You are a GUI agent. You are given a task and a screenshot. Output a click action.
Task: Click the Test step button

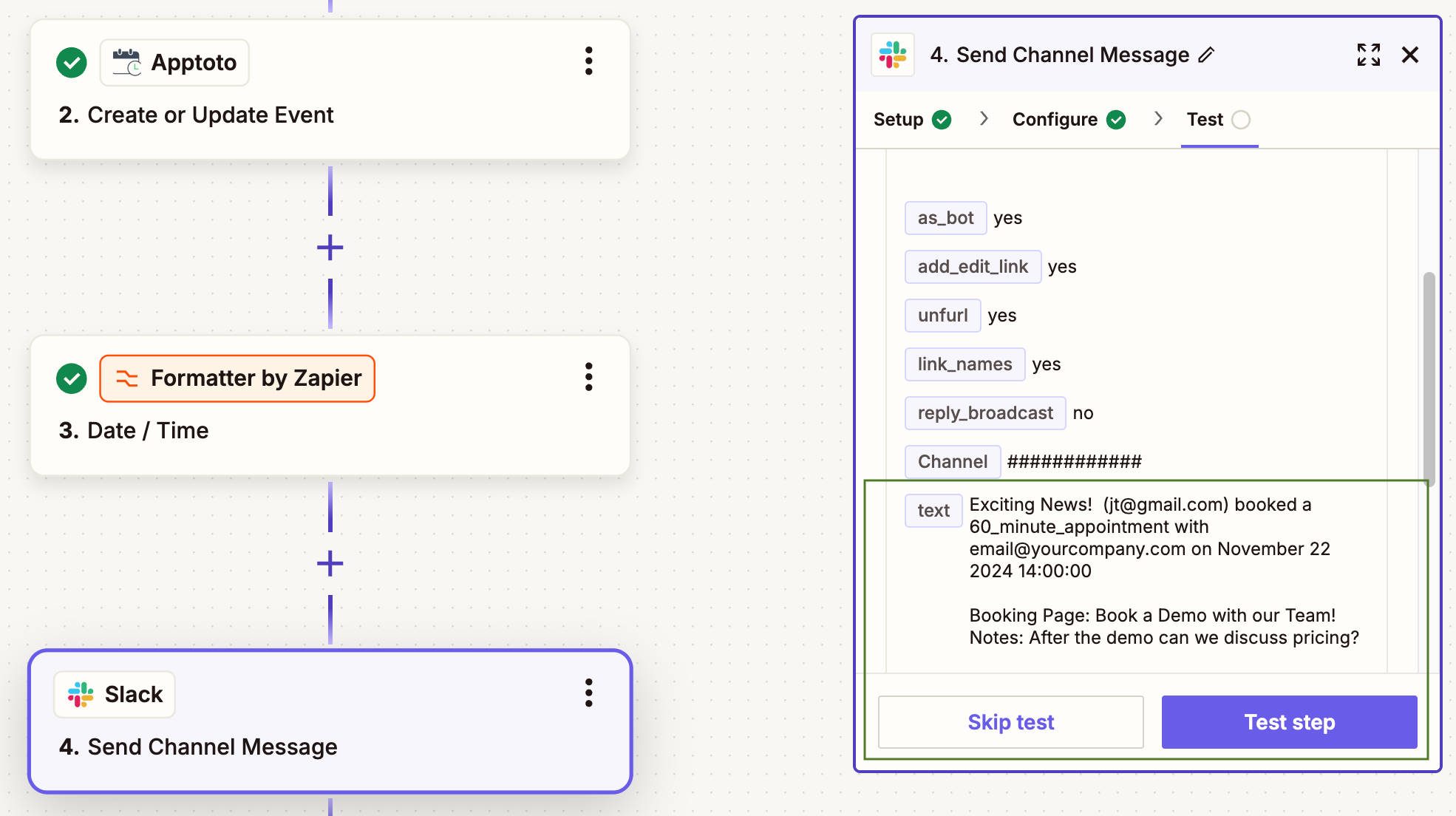(x=1289, y=722)
